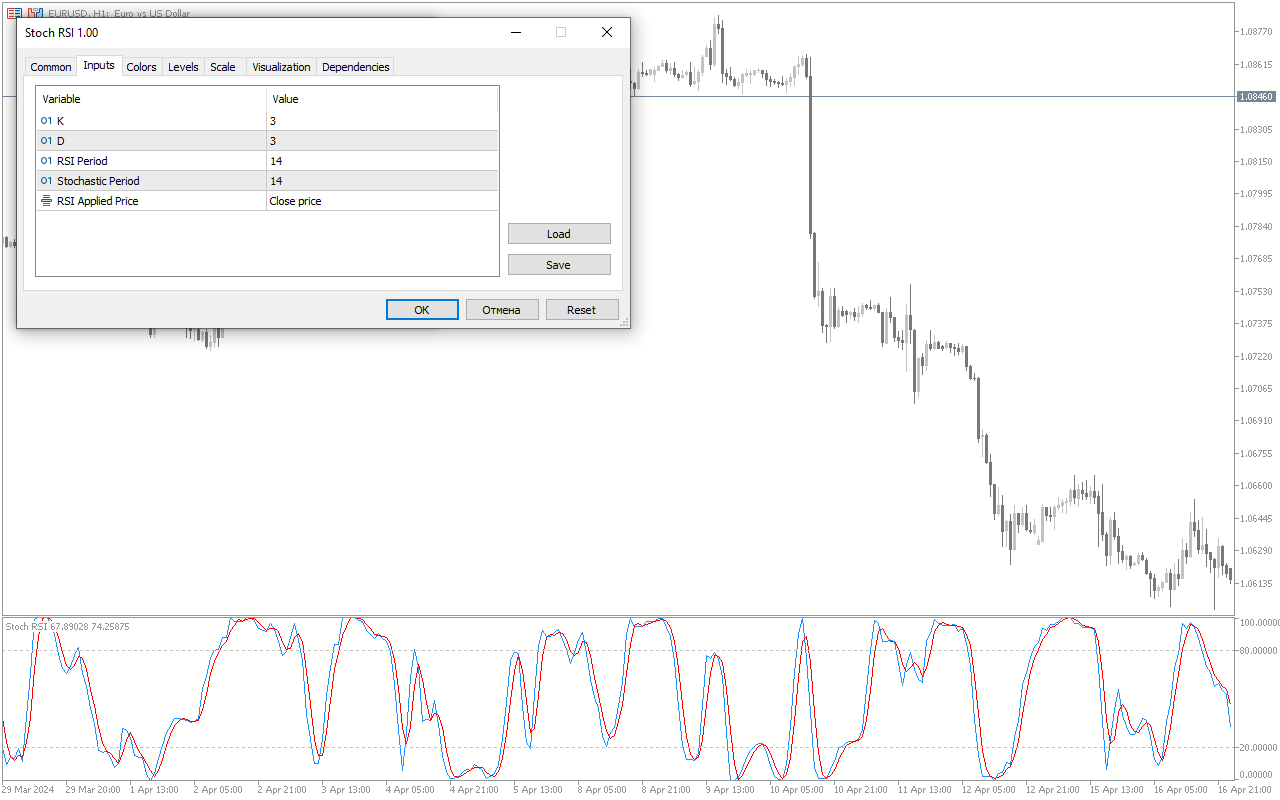Click the 29 Mar 2024 date label

tap(29, 790)
